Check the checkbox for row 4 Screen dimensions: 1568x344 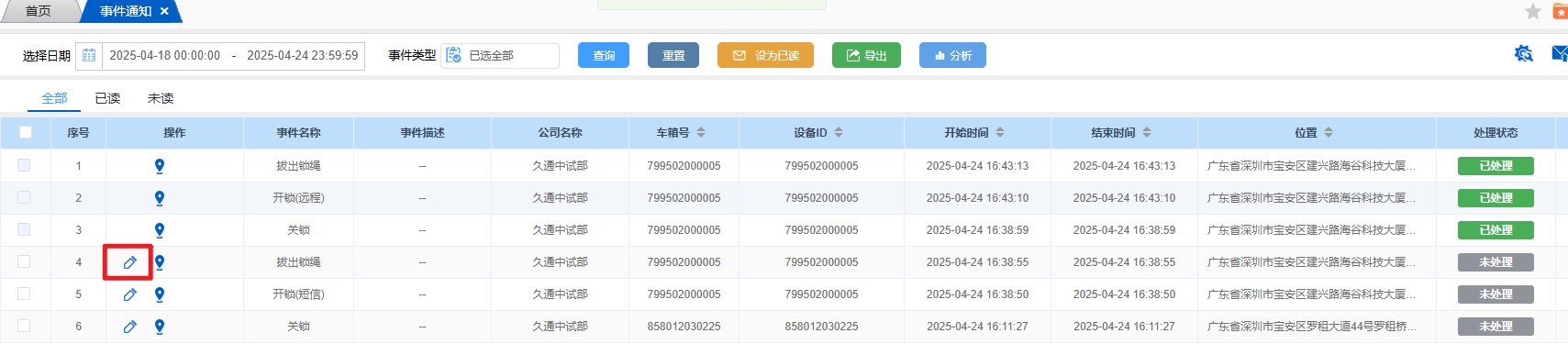click(24, 261)
